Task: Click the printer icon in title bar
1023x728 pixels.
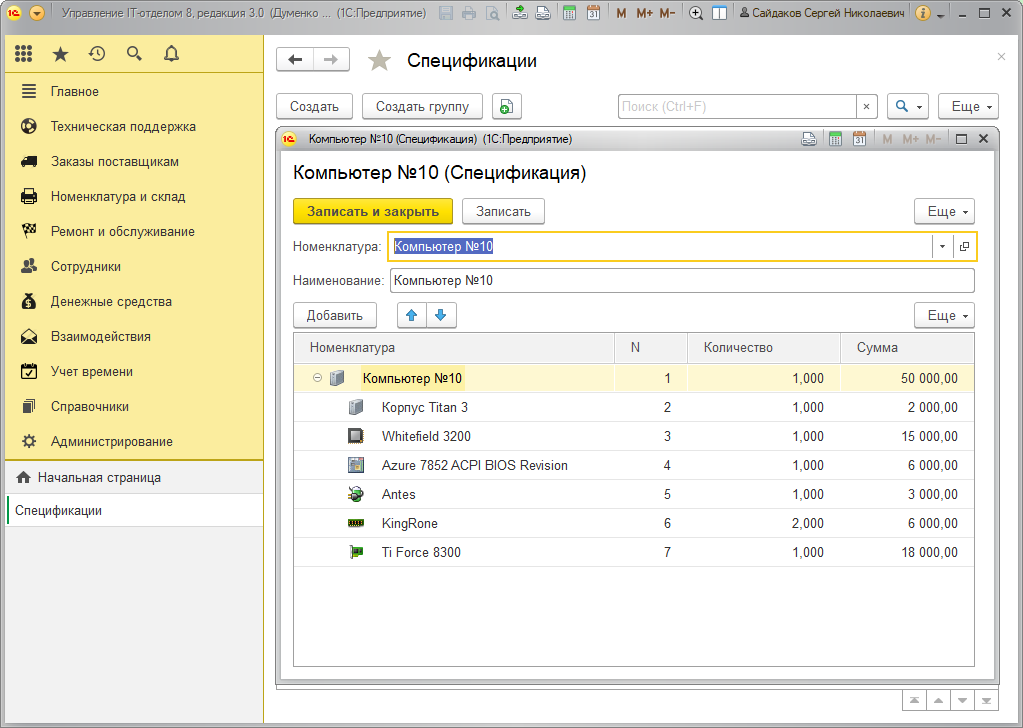Action: [469, 12]
